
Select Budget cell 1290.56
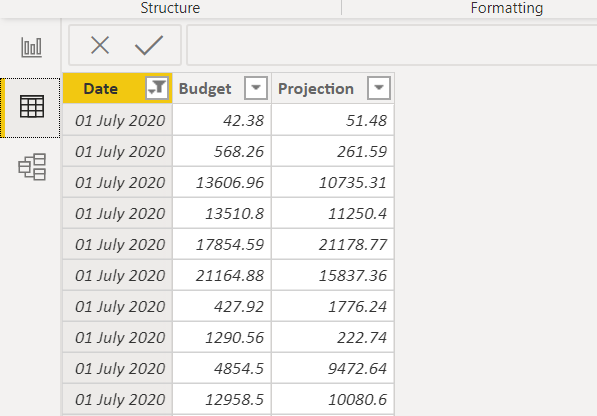coord(222,338)
